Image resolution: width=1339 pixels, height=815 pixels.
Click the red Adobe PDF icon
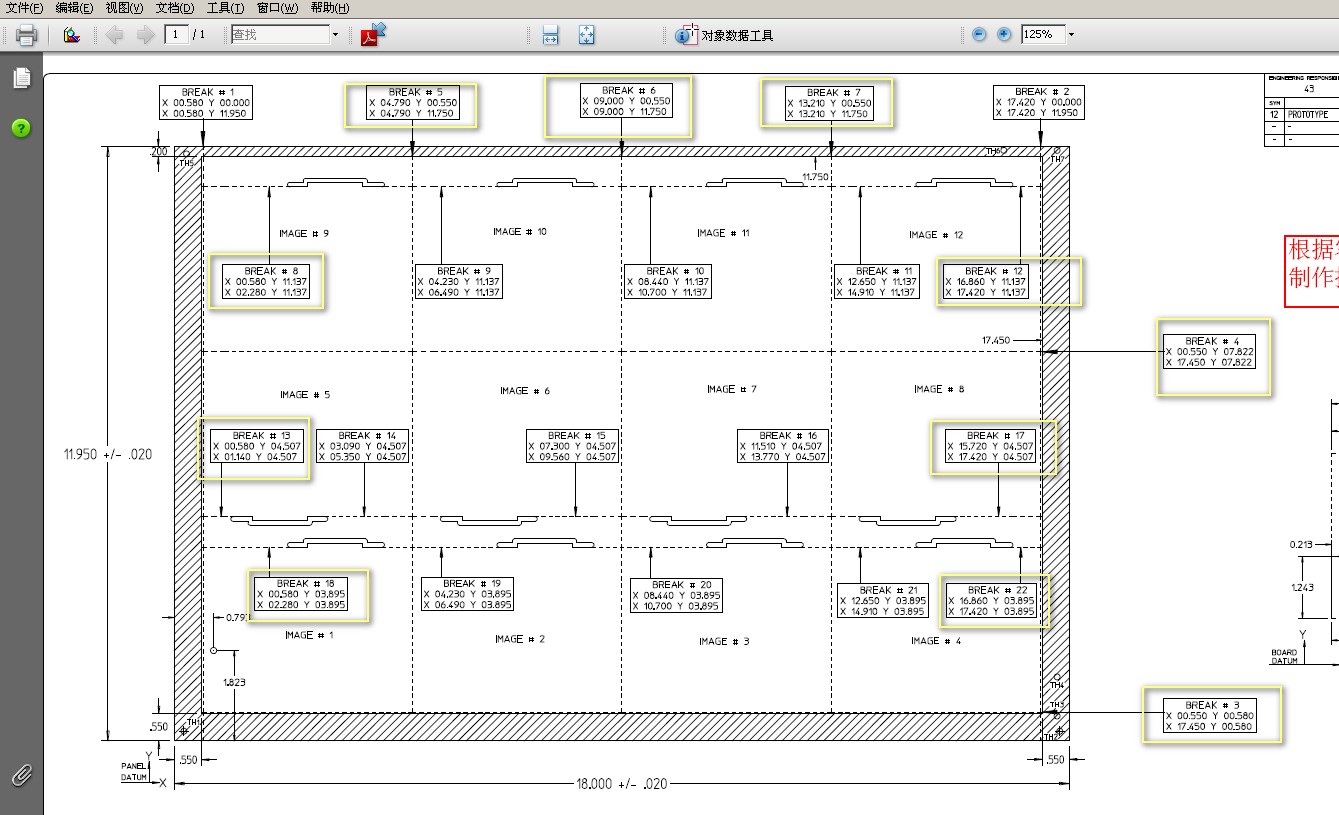pyautogui.click(x=373, y=34)
